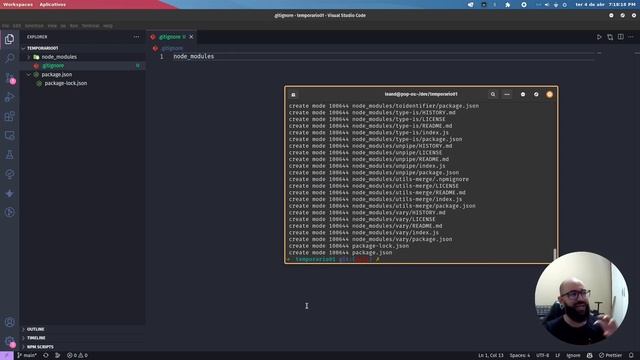Expand the NPM Scripts section
The image size is (640, 360).
82,347
